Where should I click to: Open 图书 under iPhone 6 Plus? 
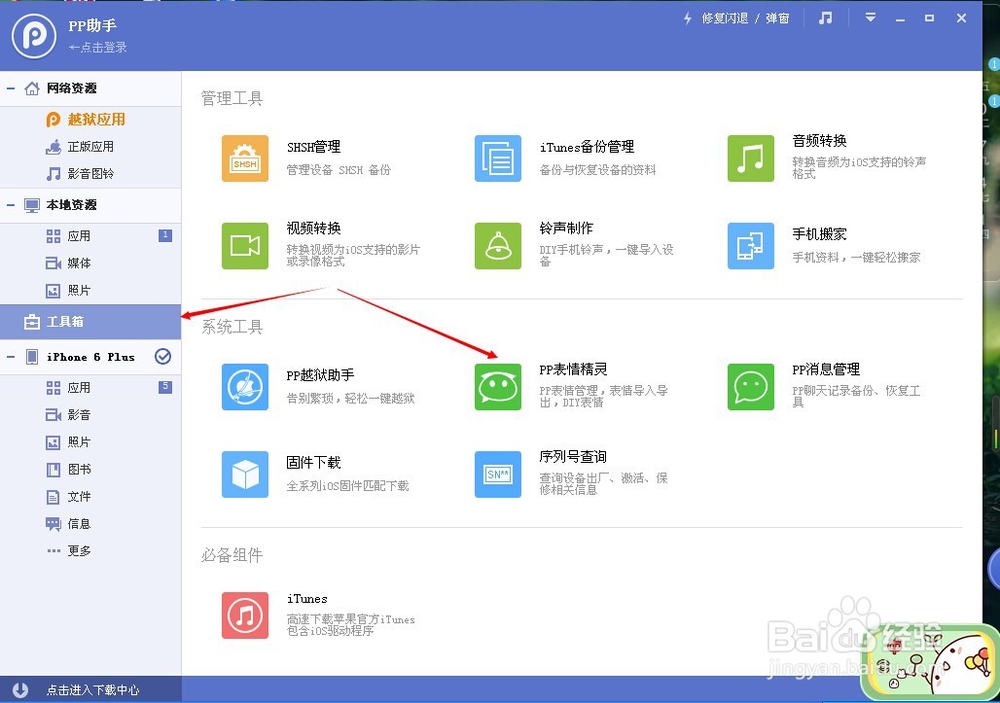(x=91, y=470)
